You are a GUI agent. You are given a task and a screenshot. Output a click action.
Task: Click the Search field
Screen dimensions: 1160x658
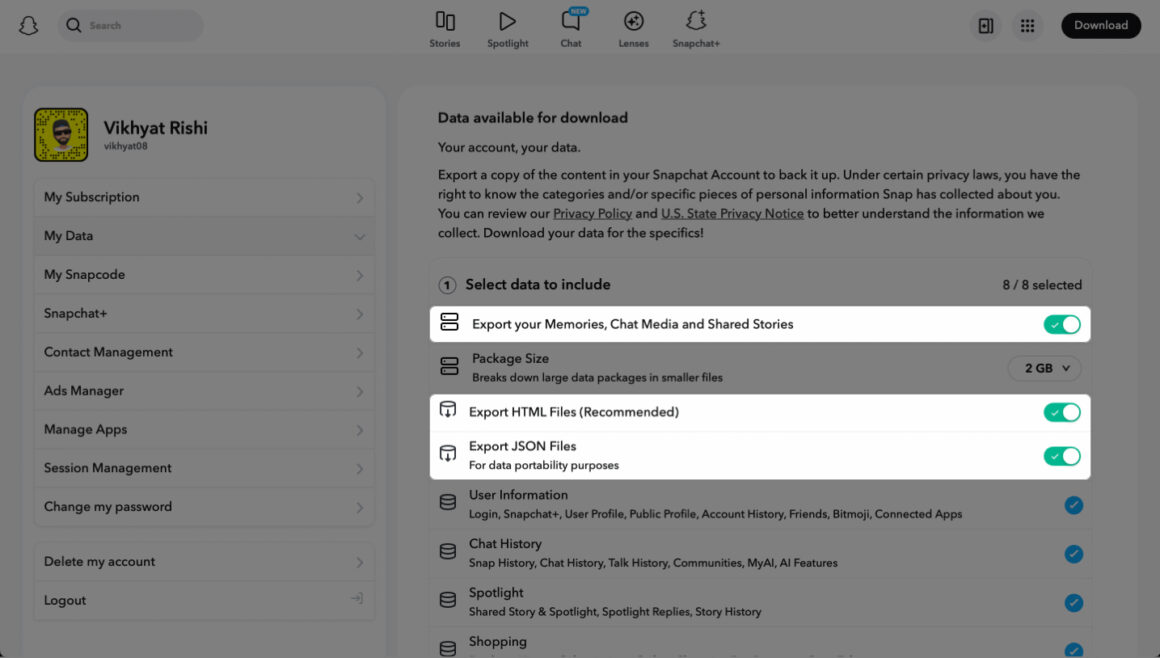point(130,25)
